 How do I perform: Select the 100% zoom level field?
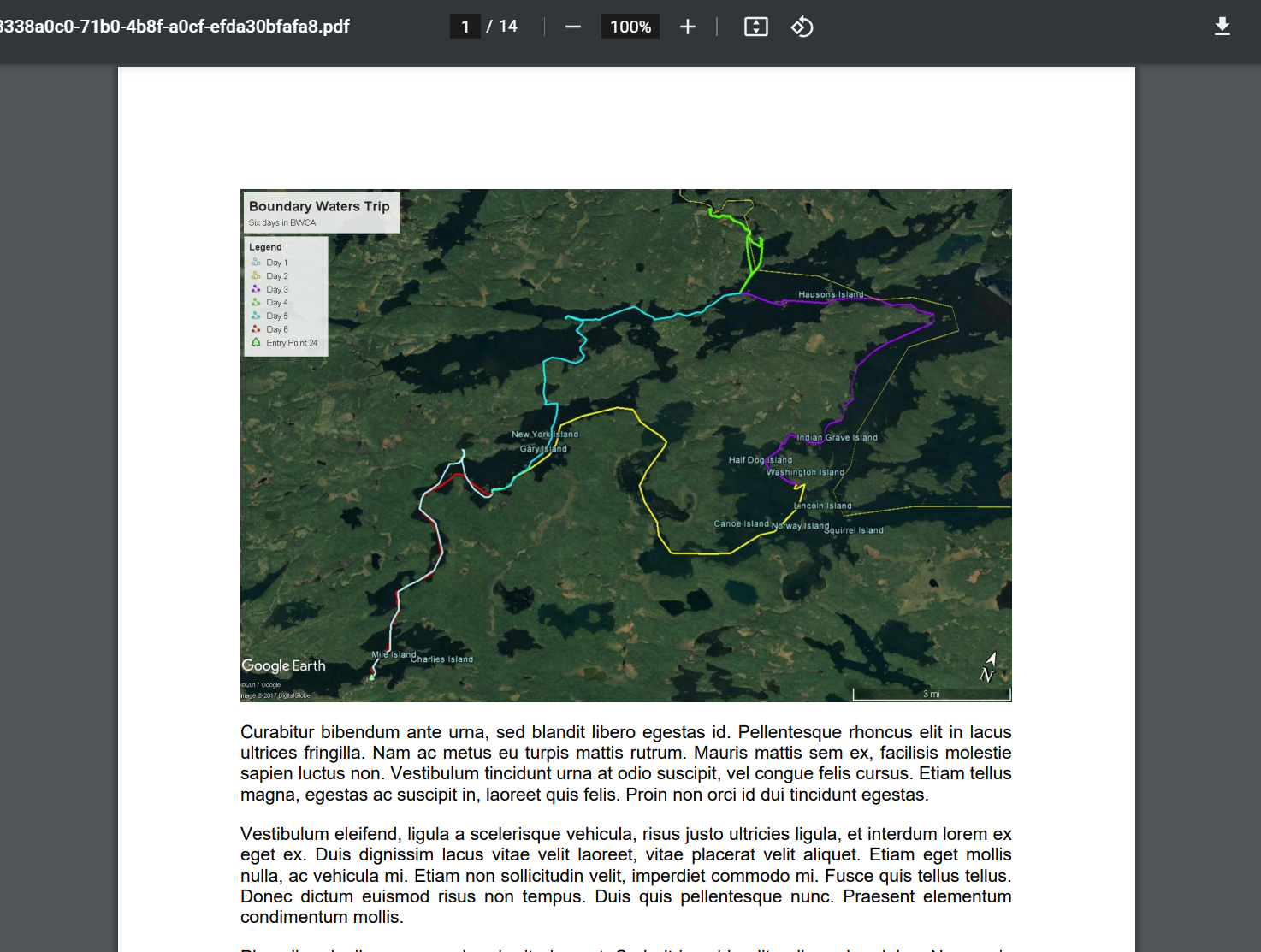[630, 27]
